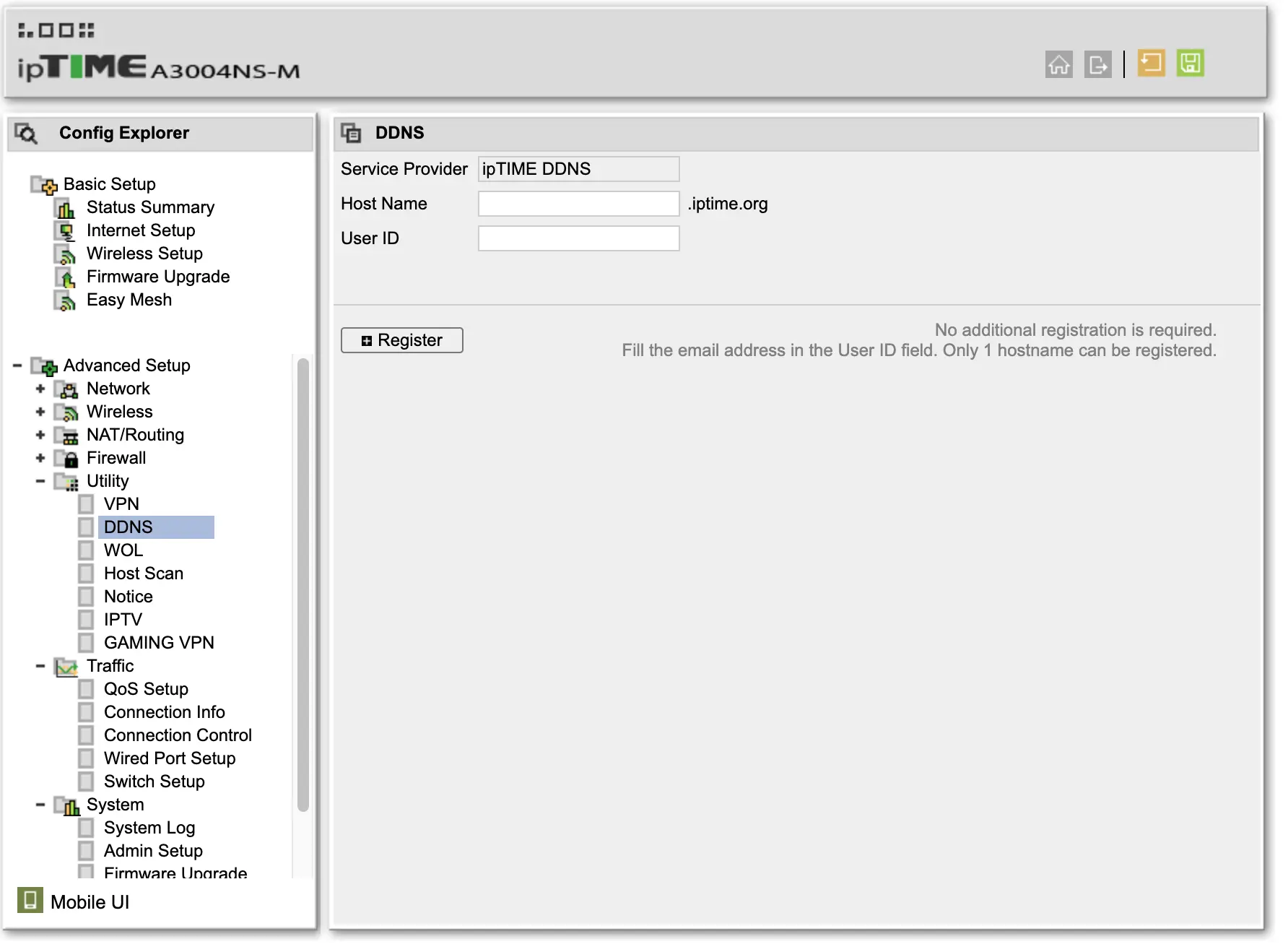Collapse the Utility tree node
This screenshot has height=952, width=1288.
40,481
